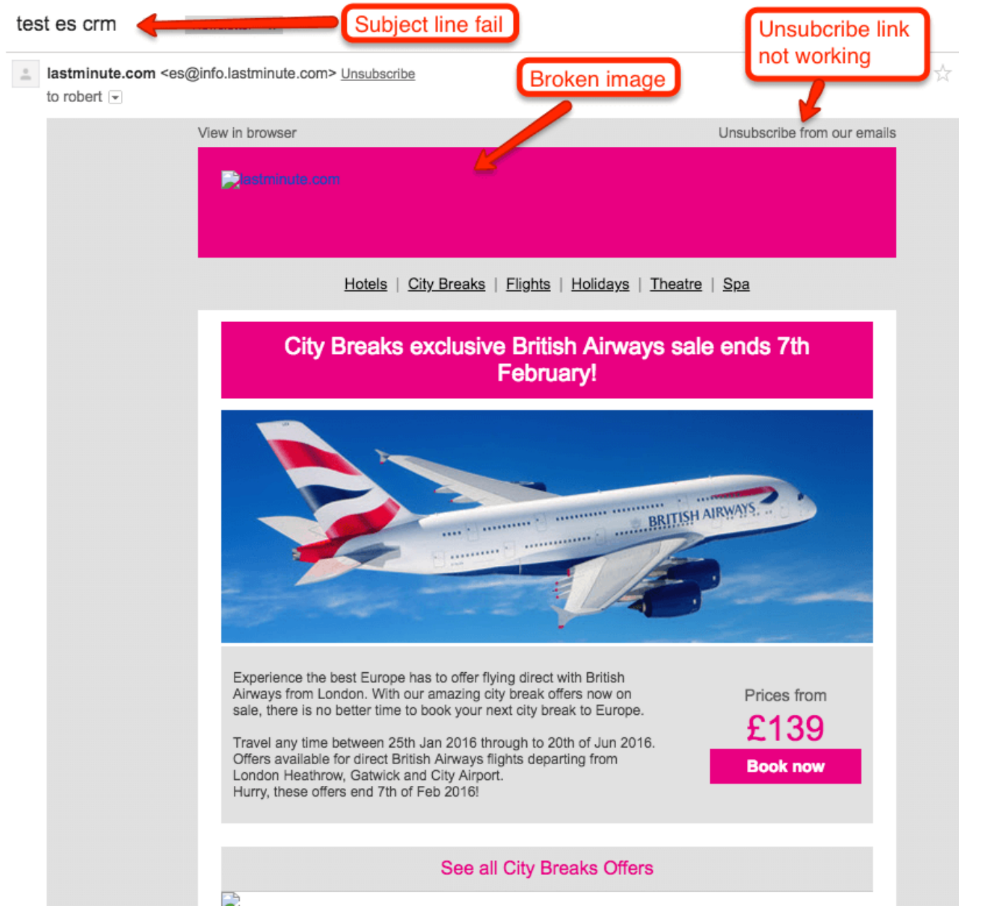Open the Theatre navigation link
983x919 pixels.
[676, 284]
